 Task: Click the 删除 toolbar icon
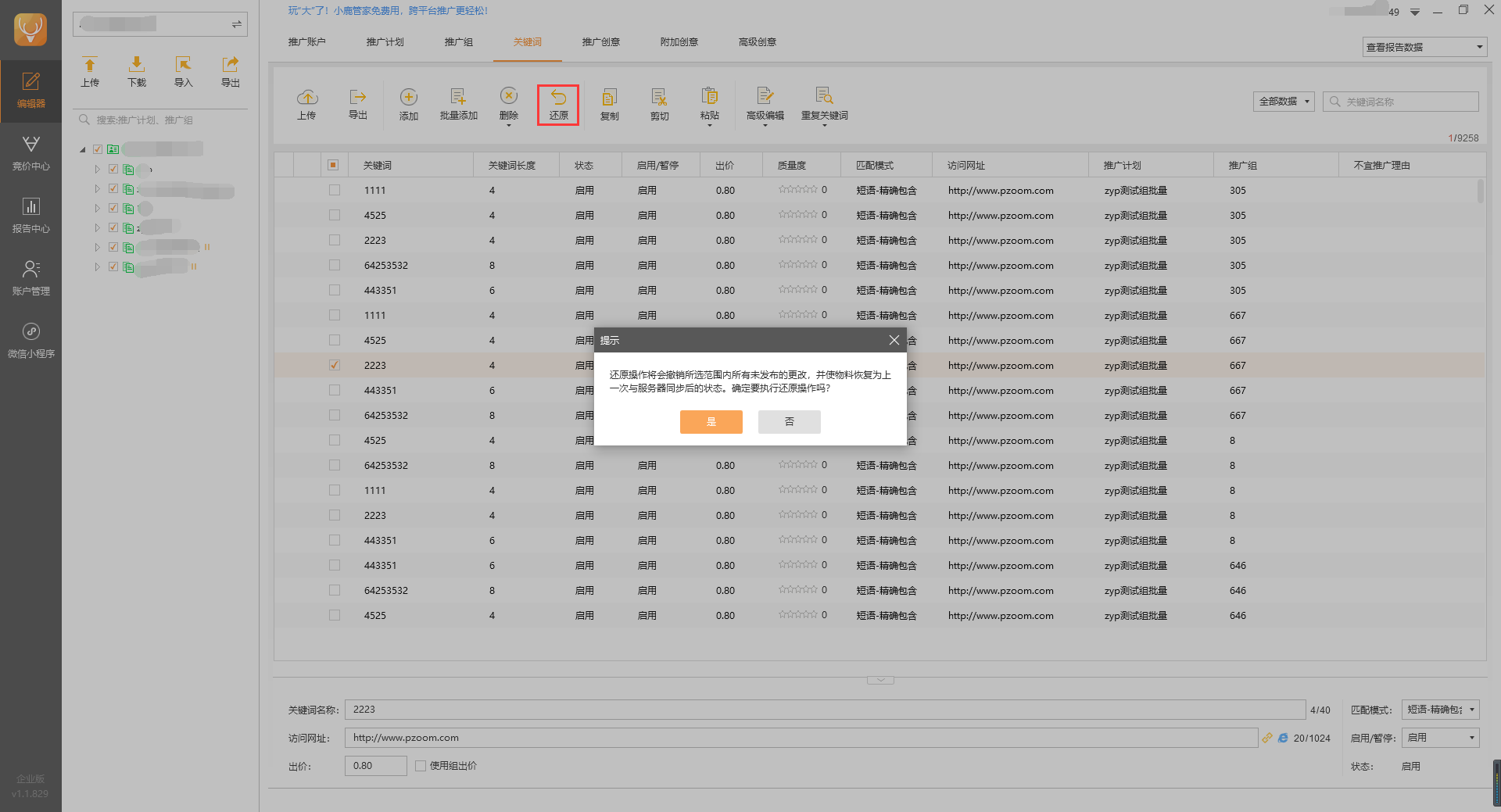(509, 95)
